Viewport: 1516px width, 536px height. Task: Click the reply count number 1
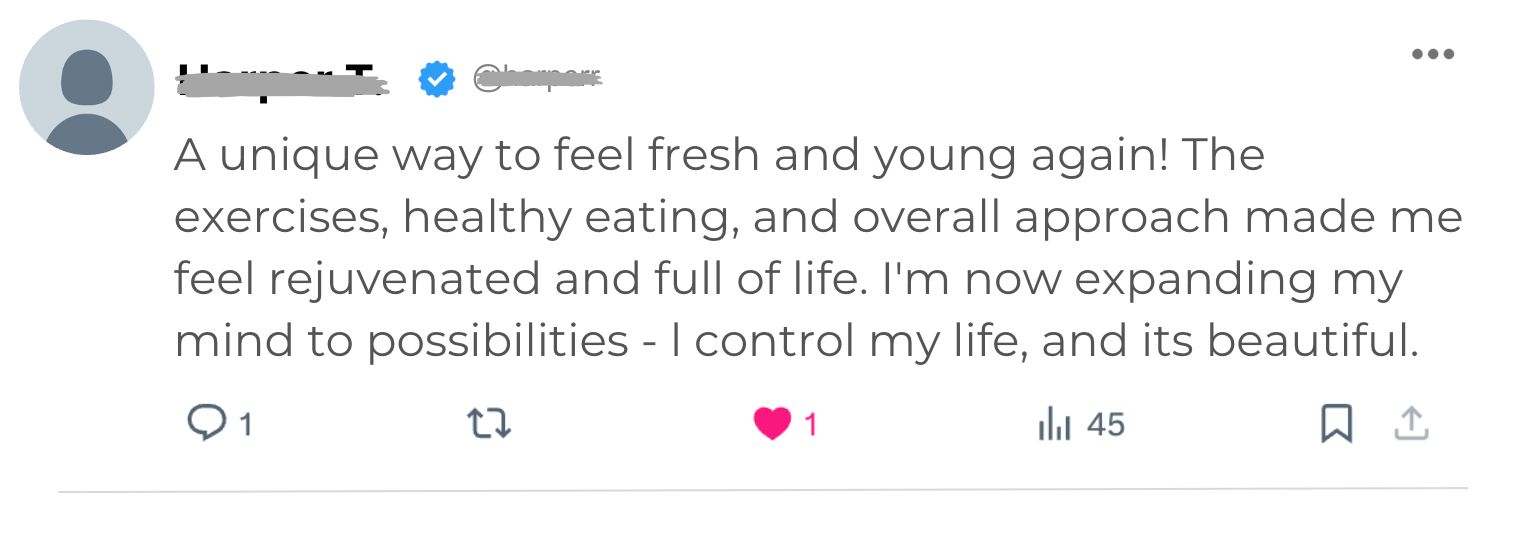[245, 425]
